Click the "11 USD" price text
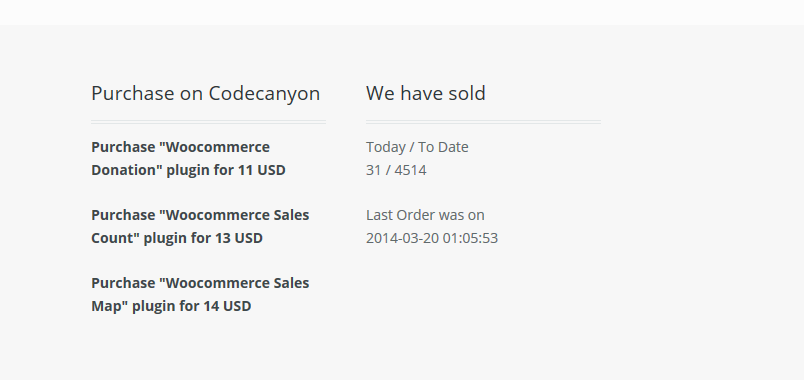Screen dimensions: 804x380 coord(262,170)
